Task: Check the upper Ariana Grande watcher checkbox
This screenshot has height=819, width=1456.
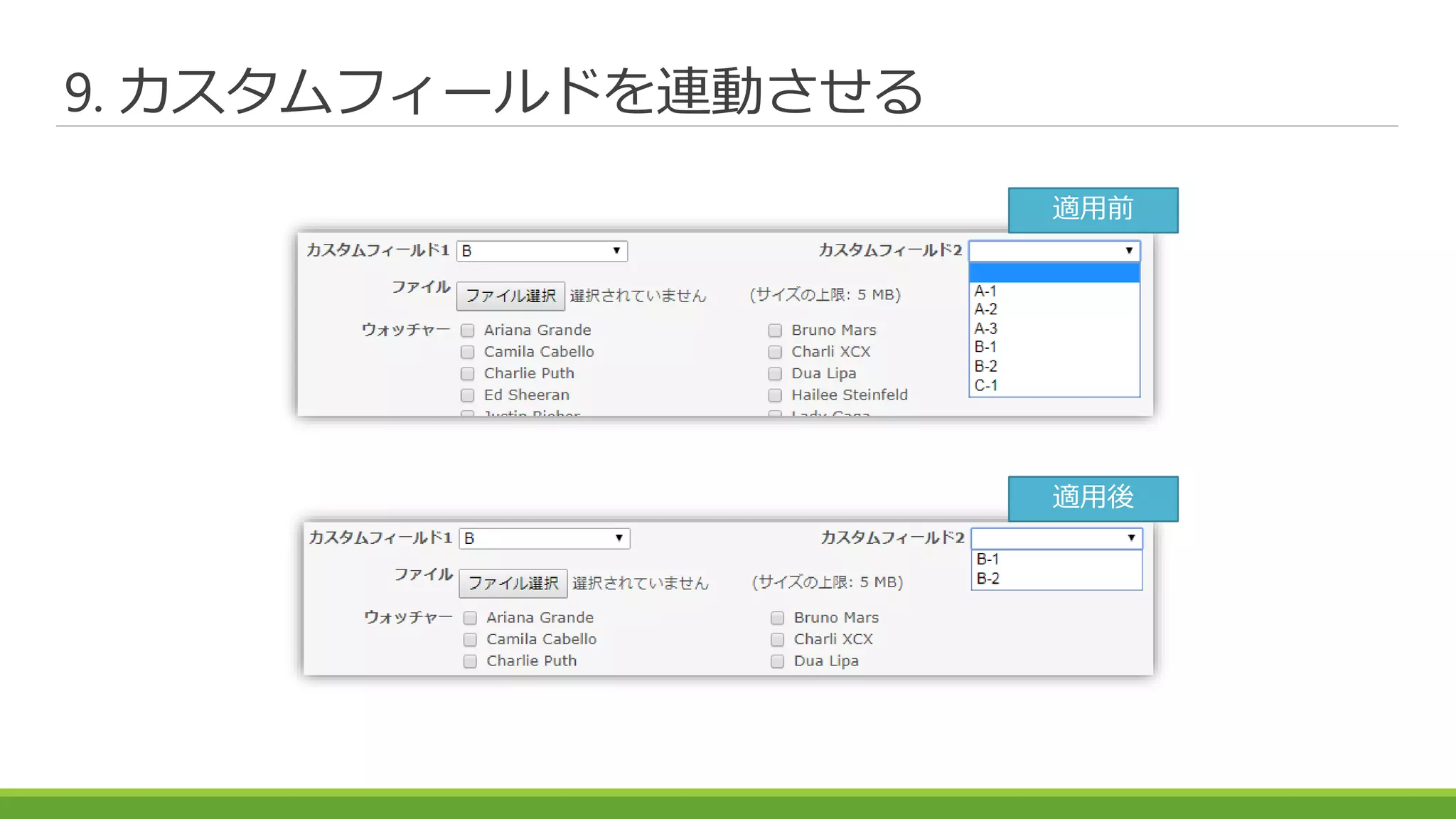Action: [467, 331]
